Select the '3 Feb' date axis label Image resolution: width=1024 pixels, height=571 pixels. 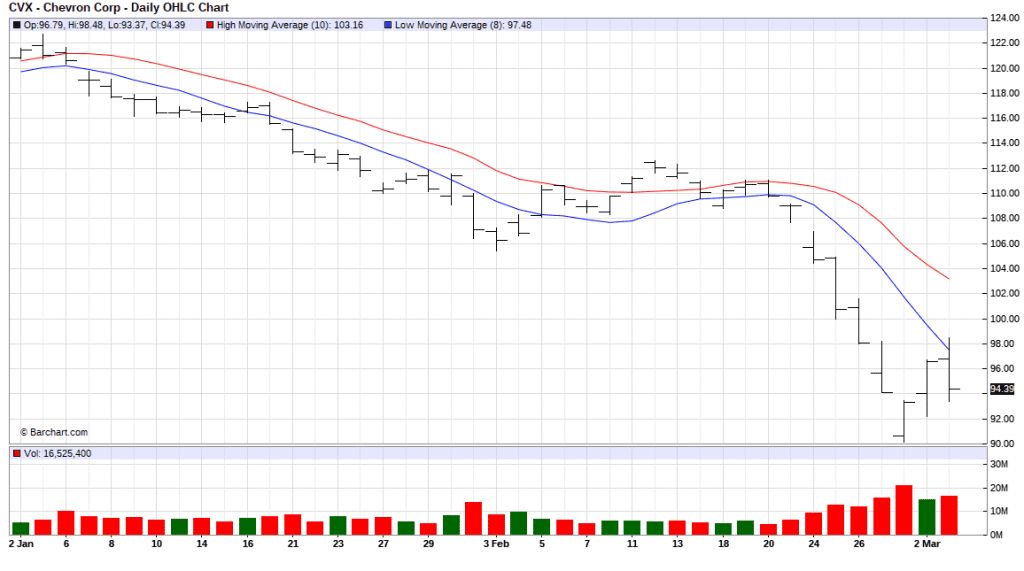pyautogui.click(x=496, y=544)
